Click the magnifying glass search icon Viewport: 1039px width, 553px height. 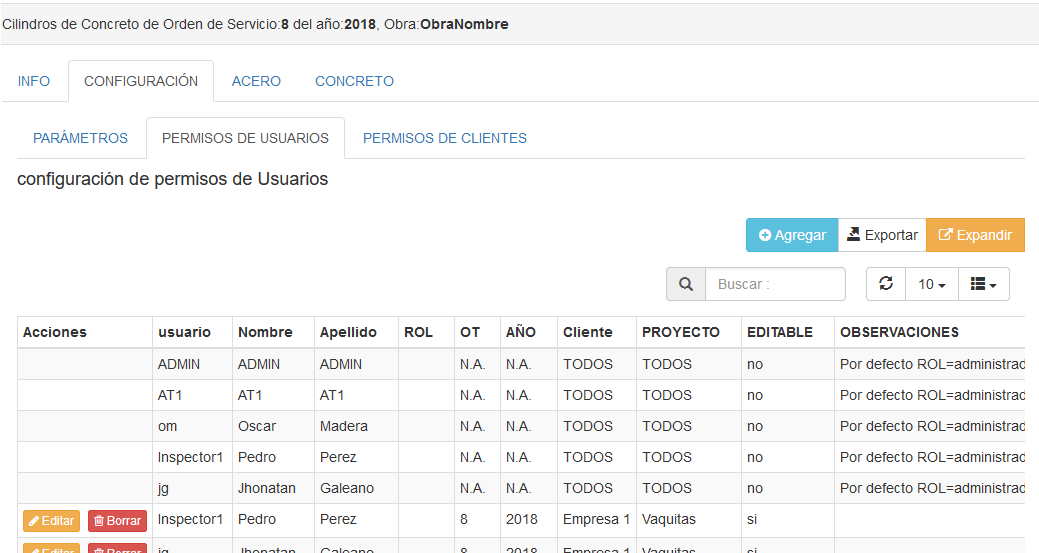686,284
